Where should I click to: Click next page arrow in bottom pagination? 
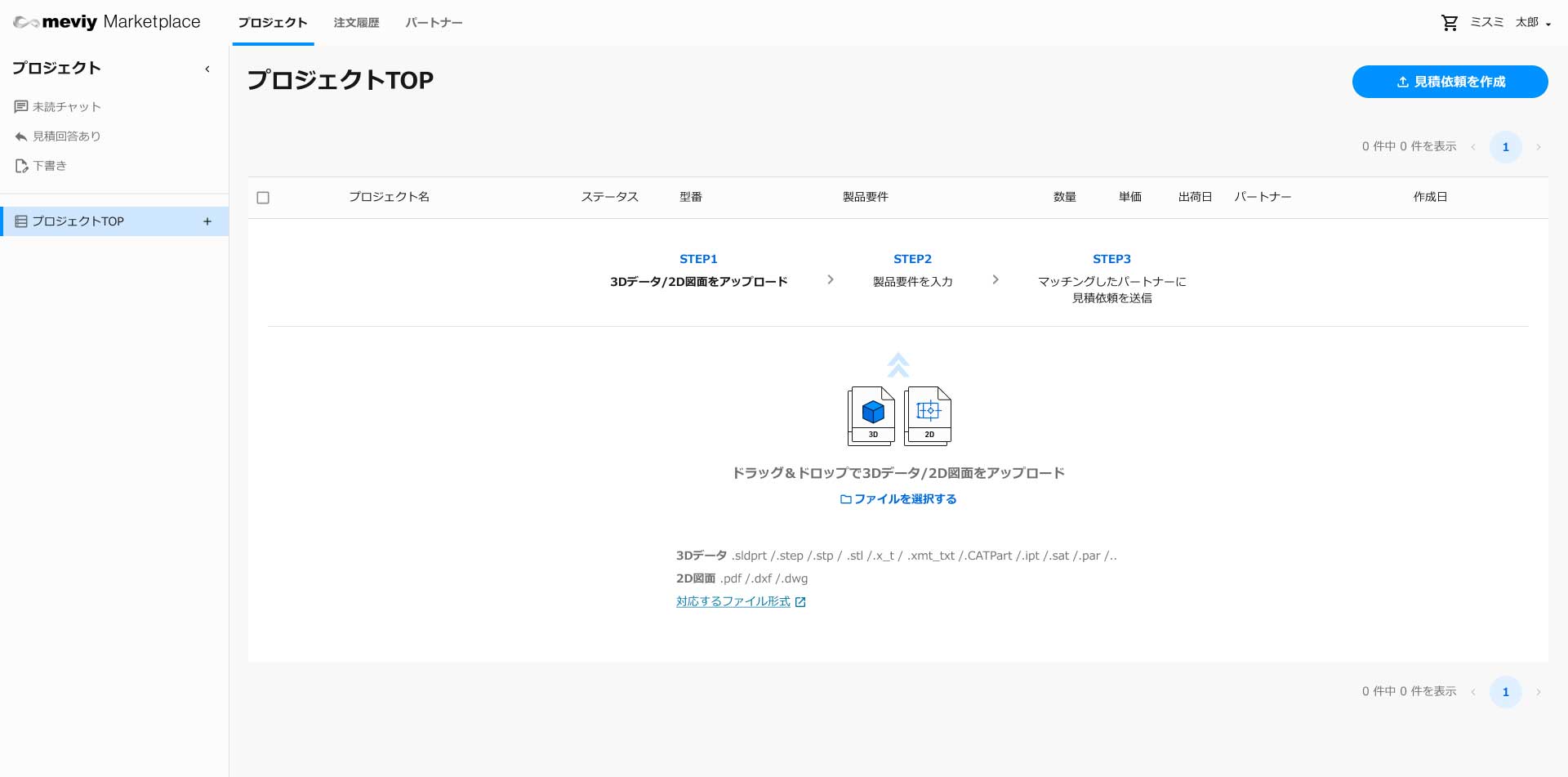click(1539, 692)
